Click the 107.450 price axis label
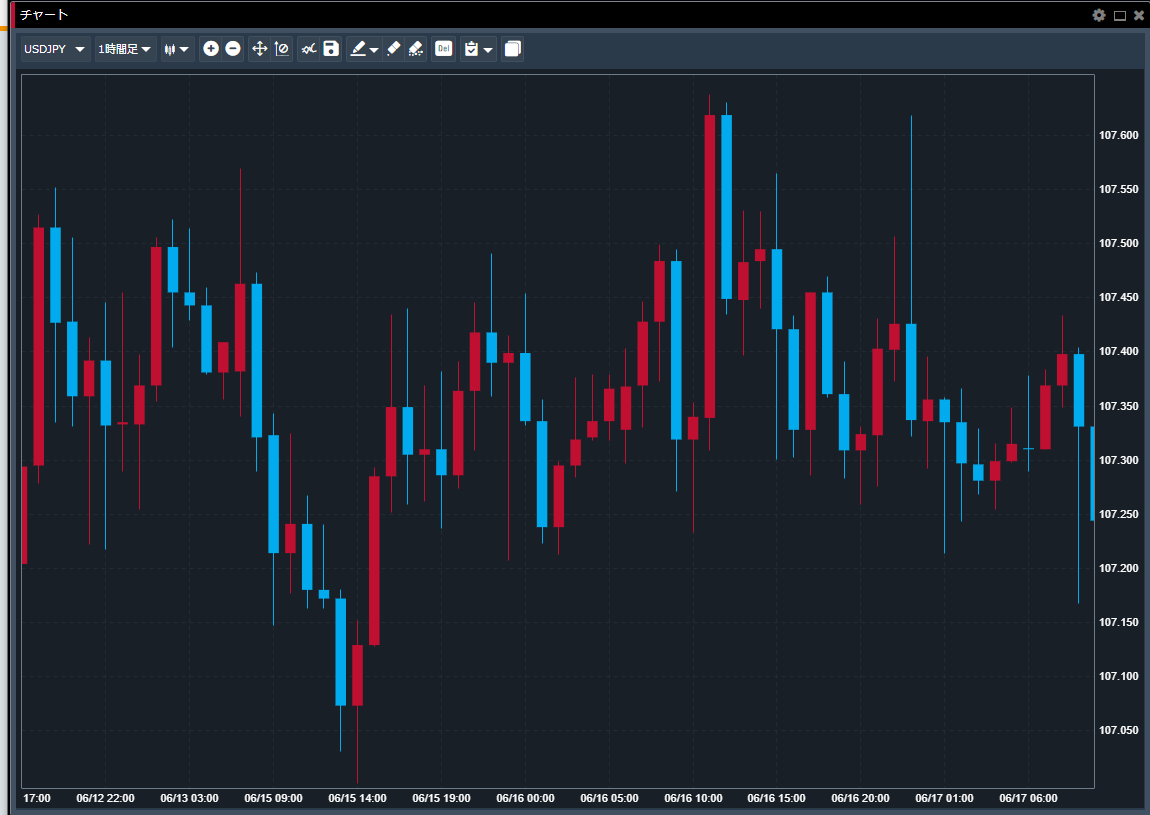The height and width of the screenshot is (815, 1150). coord(1118,297)
